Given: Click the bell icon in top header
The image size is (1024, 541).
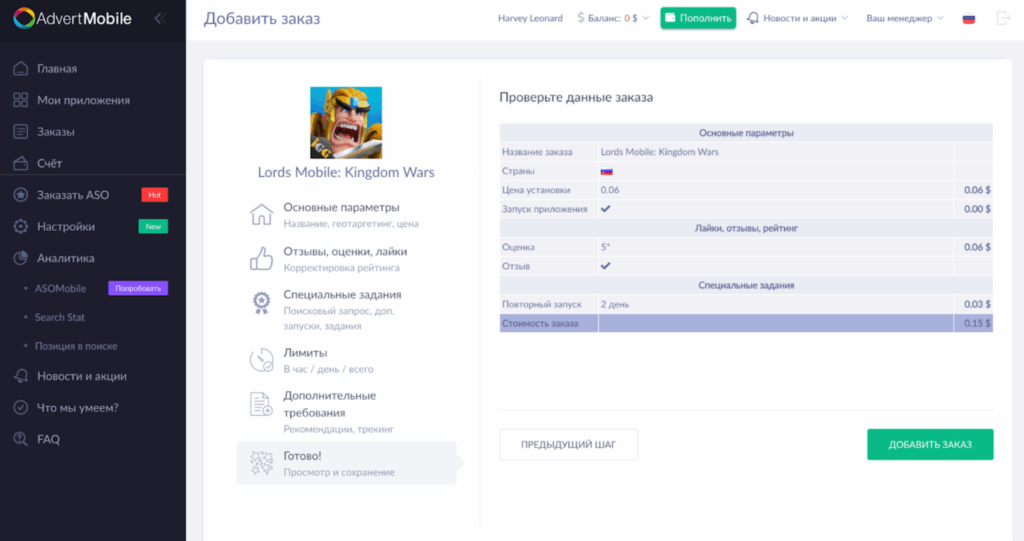Looking at the screenshot, I should tap(753, 18).
